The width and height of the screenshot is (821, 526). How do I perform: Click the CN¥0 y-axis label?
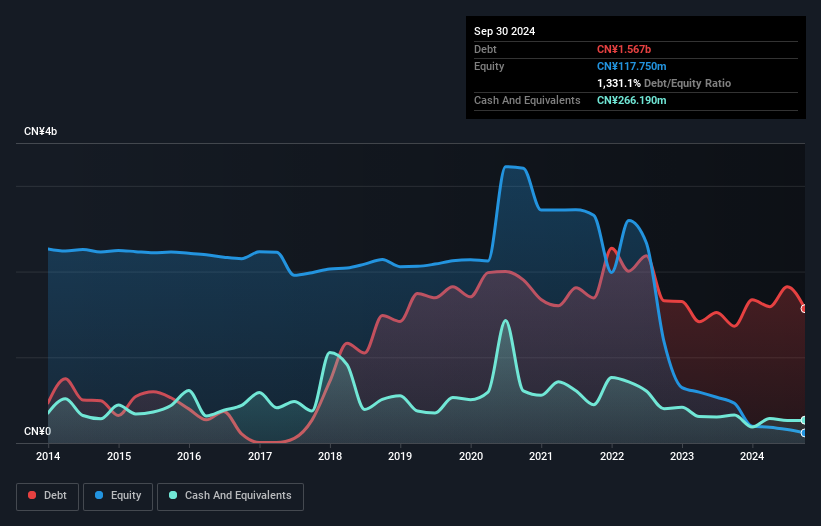[37, 431]
